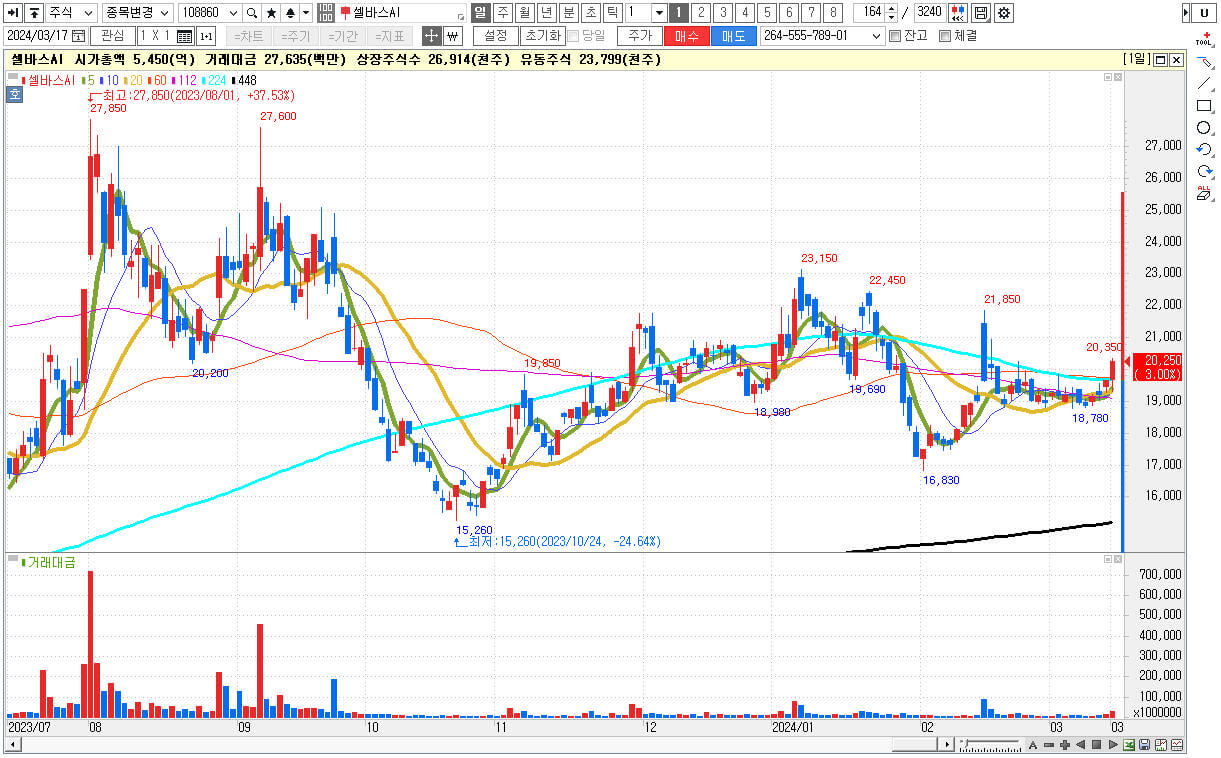Viewport: 1221px width, 758px height.
Task: Click the spade icon in top toolbar
Action: pos(290,13)
